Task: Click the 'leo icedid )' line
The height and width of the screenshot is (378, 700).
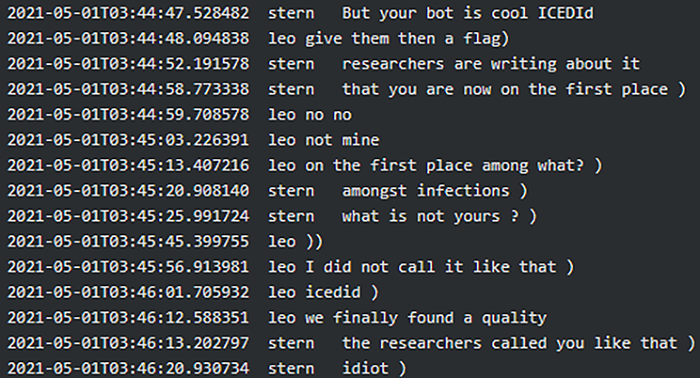Action: coord(323,292)
